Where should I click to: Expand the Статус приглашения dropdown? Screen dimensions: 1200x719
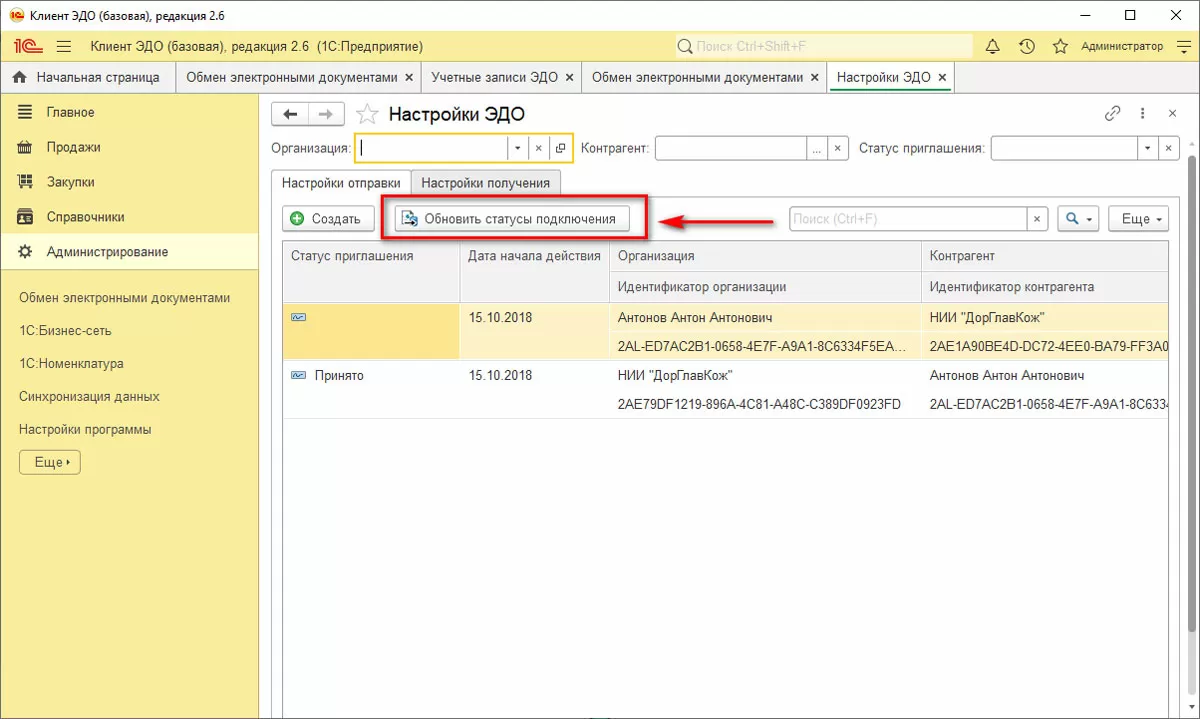[1148, 148]
